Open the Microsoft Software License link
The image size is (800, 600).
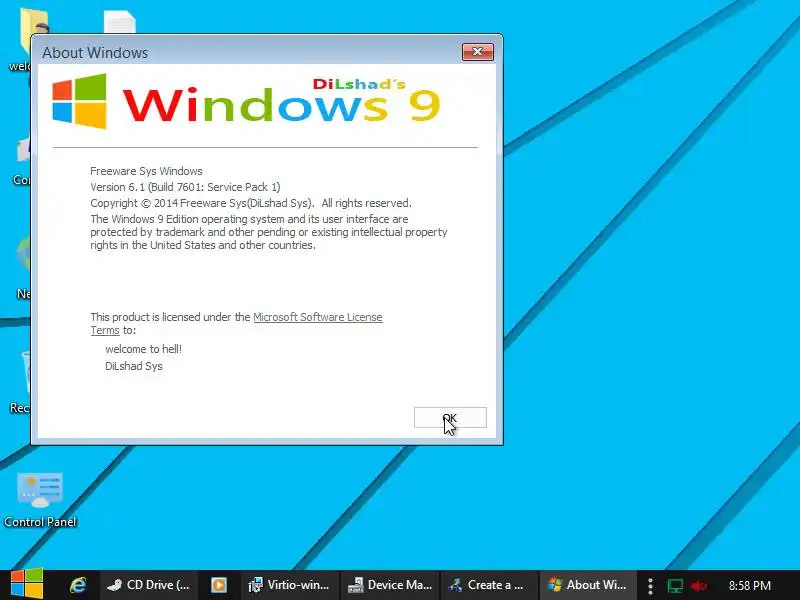click(317, 317)
